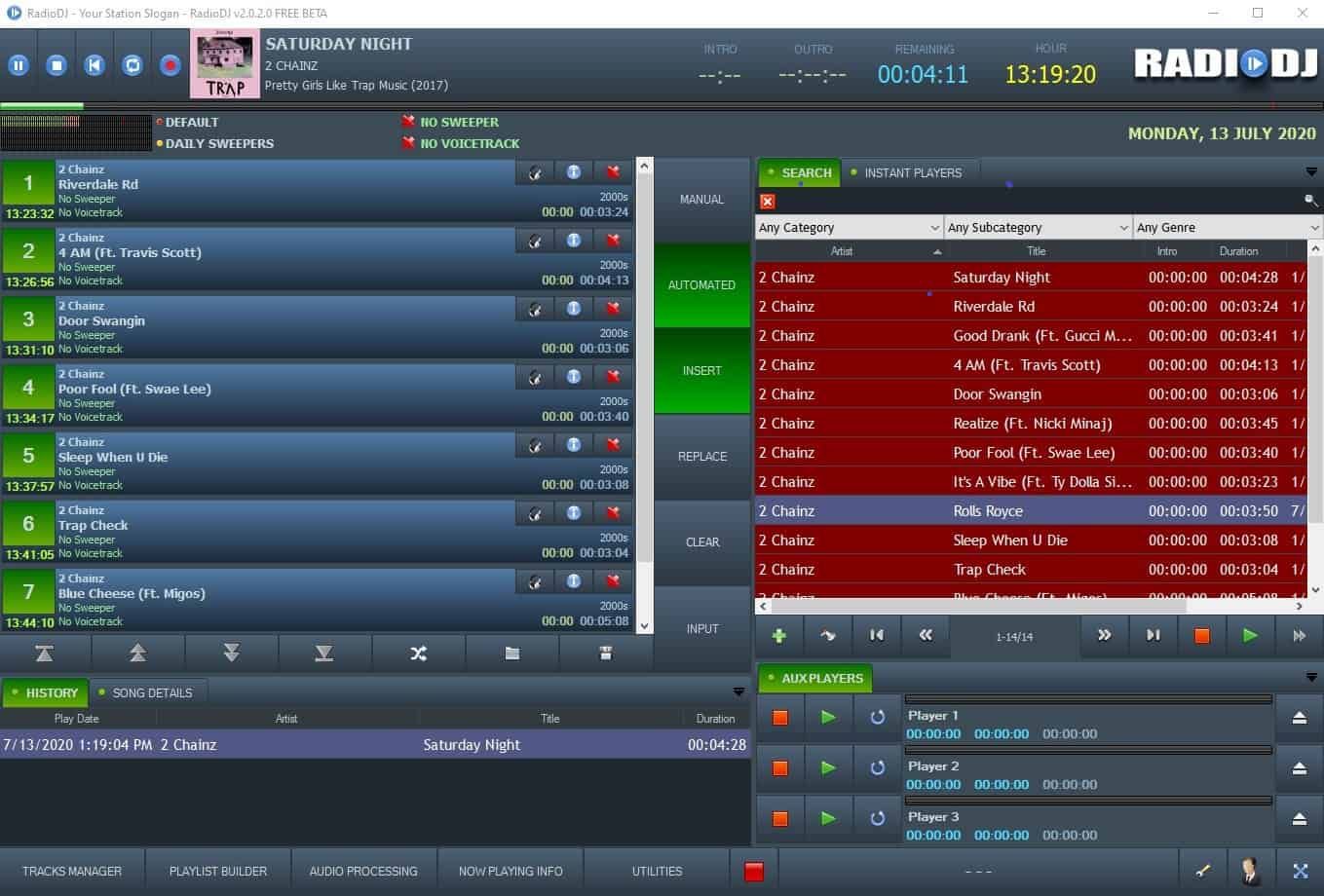
Task: Pause playback with the top-left pause icon
Action: [x=19, y=64]
